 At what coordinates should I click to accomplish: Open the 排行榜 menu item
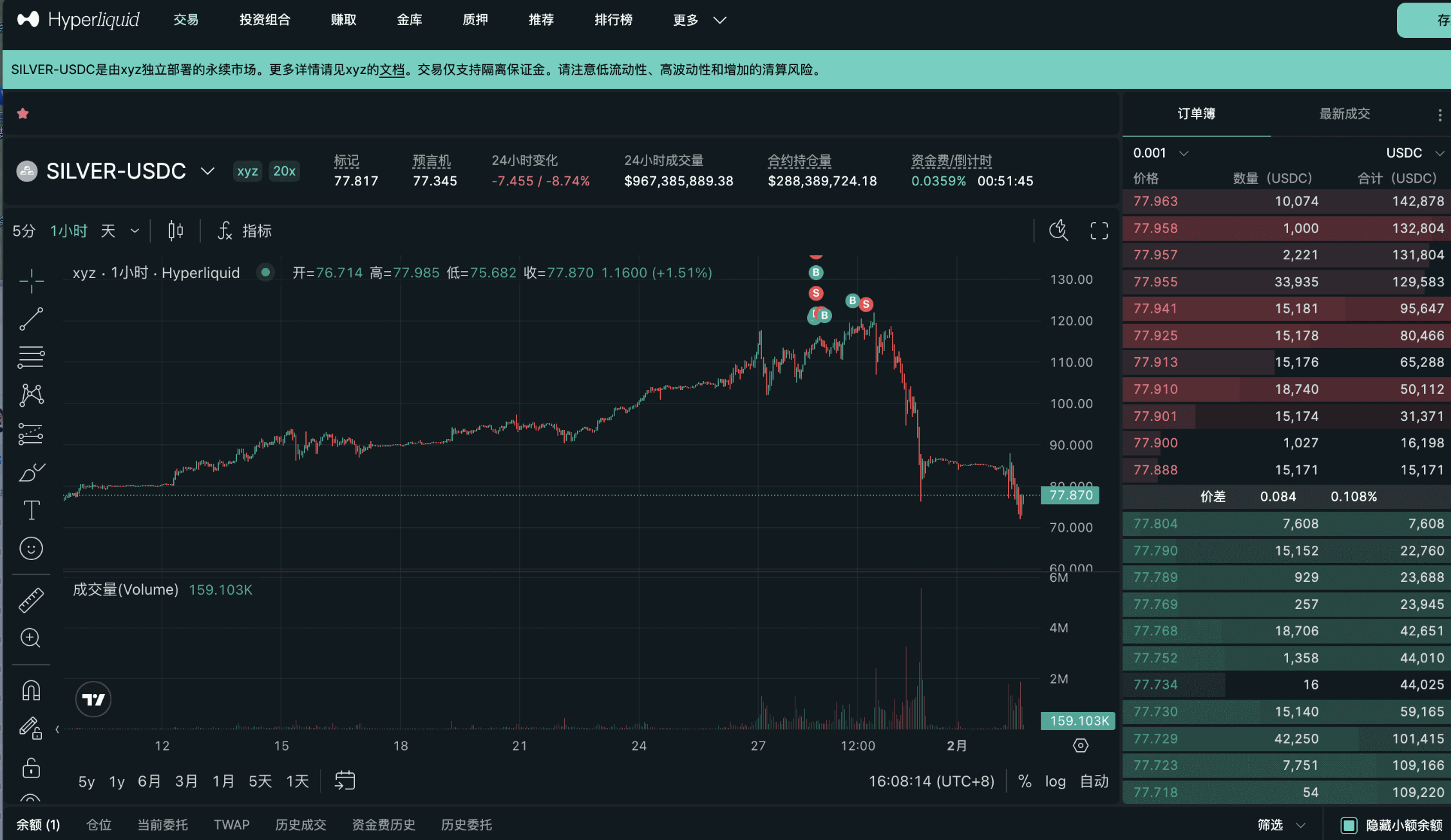point(613,20)
